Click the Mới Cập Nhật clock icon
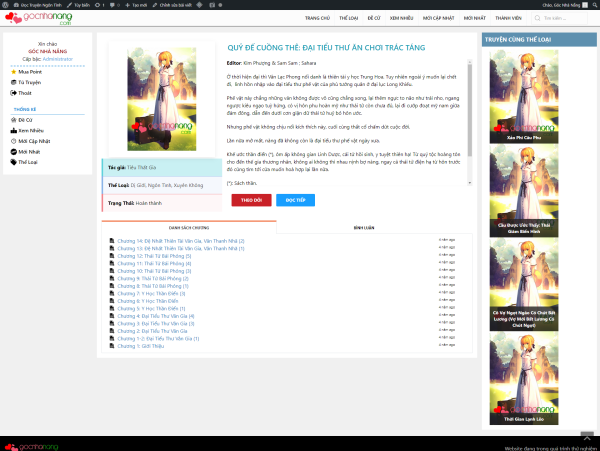This screenshot has height=451, width=600. pos(15,141)
